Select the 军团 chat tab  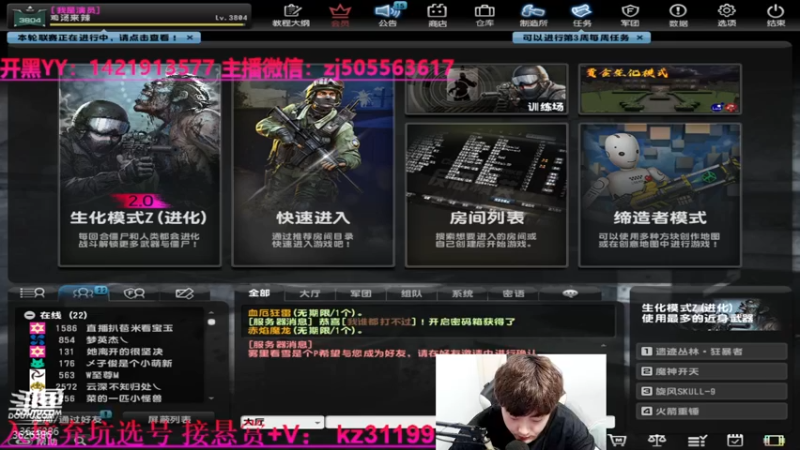pyautogui.click(x=361, y=293)
